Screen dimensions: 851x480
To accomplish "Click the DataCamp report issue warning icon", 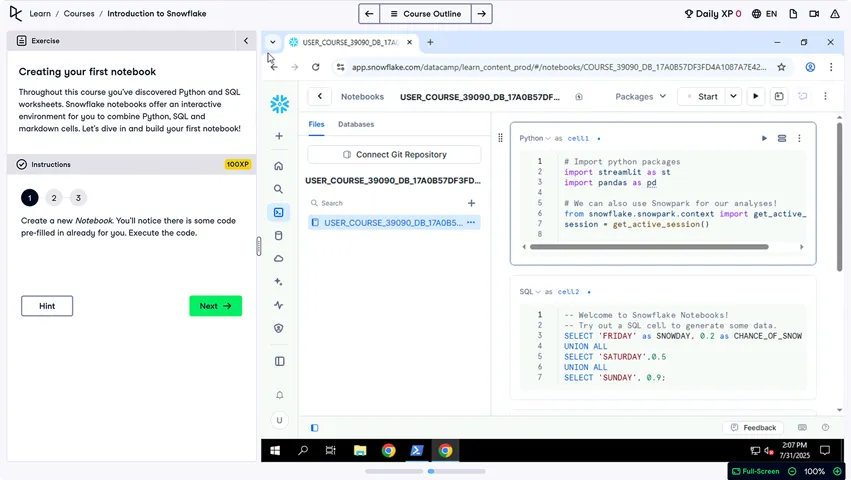I will pos(835,14).
